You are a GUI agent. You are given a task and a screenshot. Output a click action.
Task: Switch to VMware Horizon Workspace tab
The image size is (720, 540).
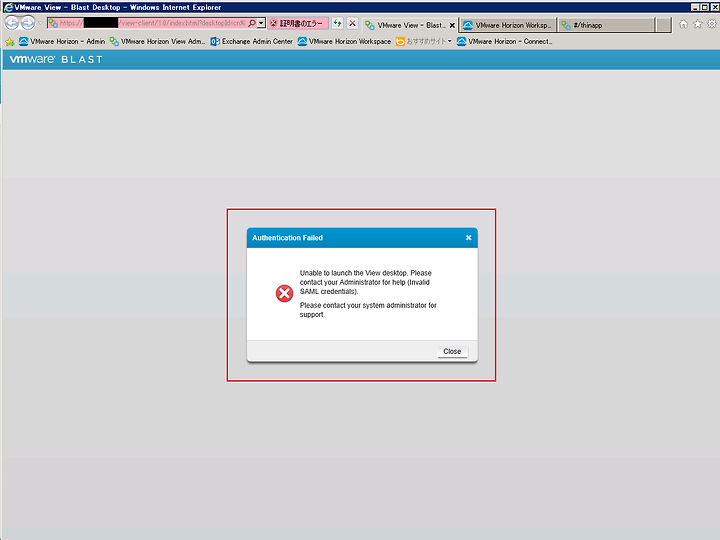pyautogui.click(x=507, y=25)
